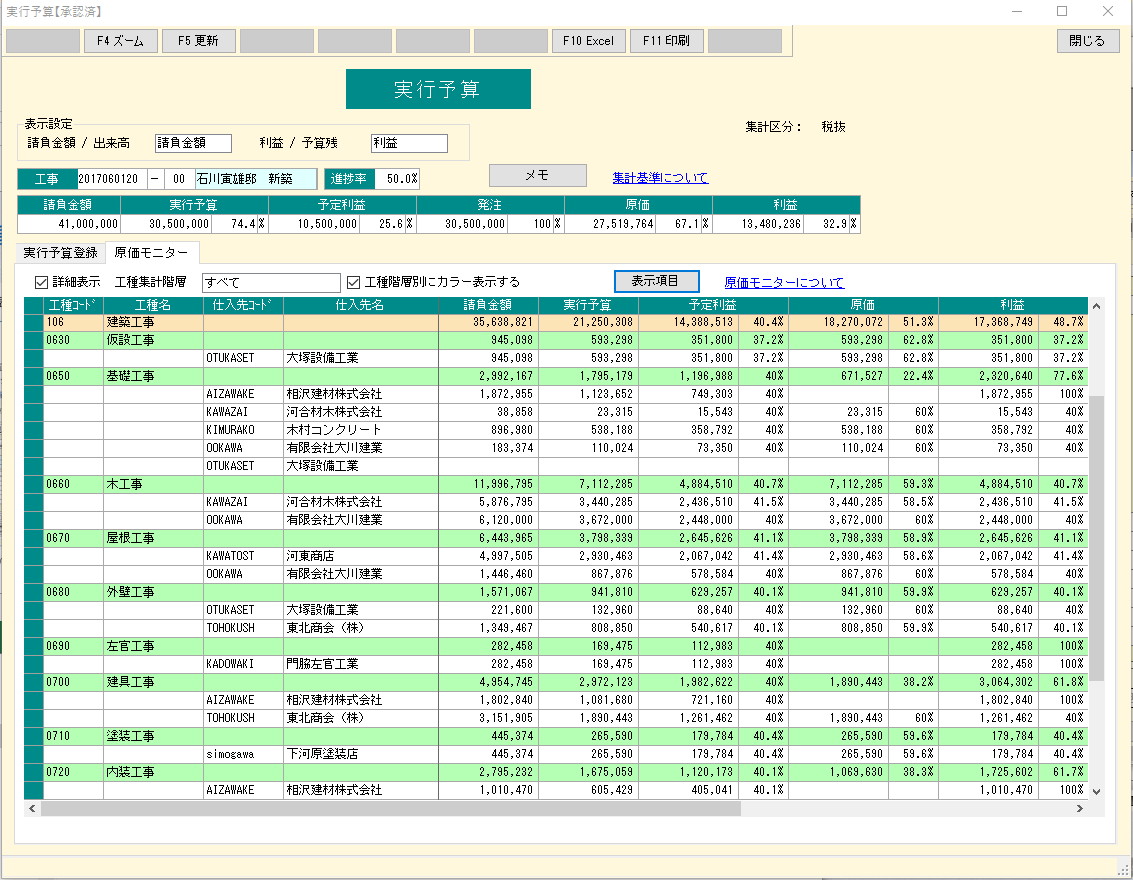Image resolution: width=1133 pixels, height=880 pixels.
Task: Click the KIMURAKO supplier code cell
Action: [x=243, y=430]
